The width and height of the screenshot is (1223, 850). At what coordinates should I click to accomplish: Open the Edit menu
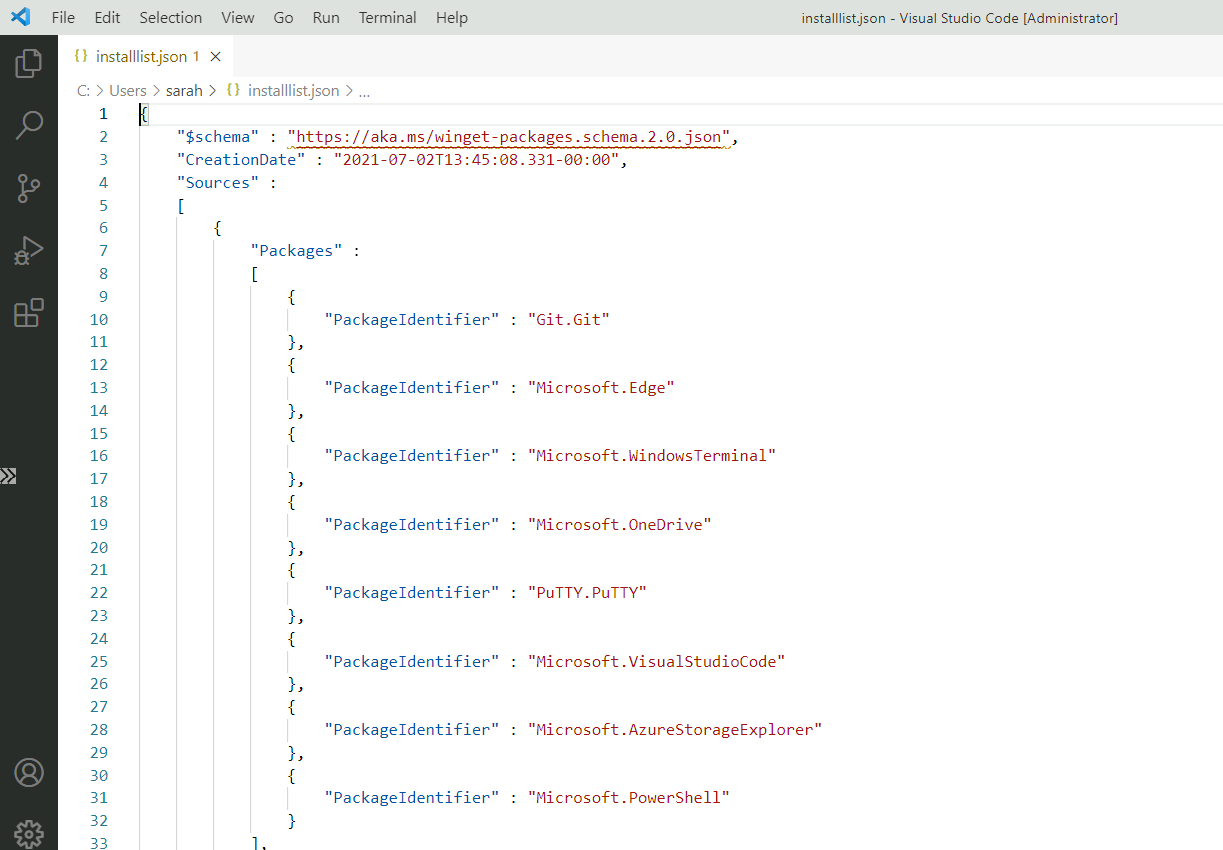(107, 18)
